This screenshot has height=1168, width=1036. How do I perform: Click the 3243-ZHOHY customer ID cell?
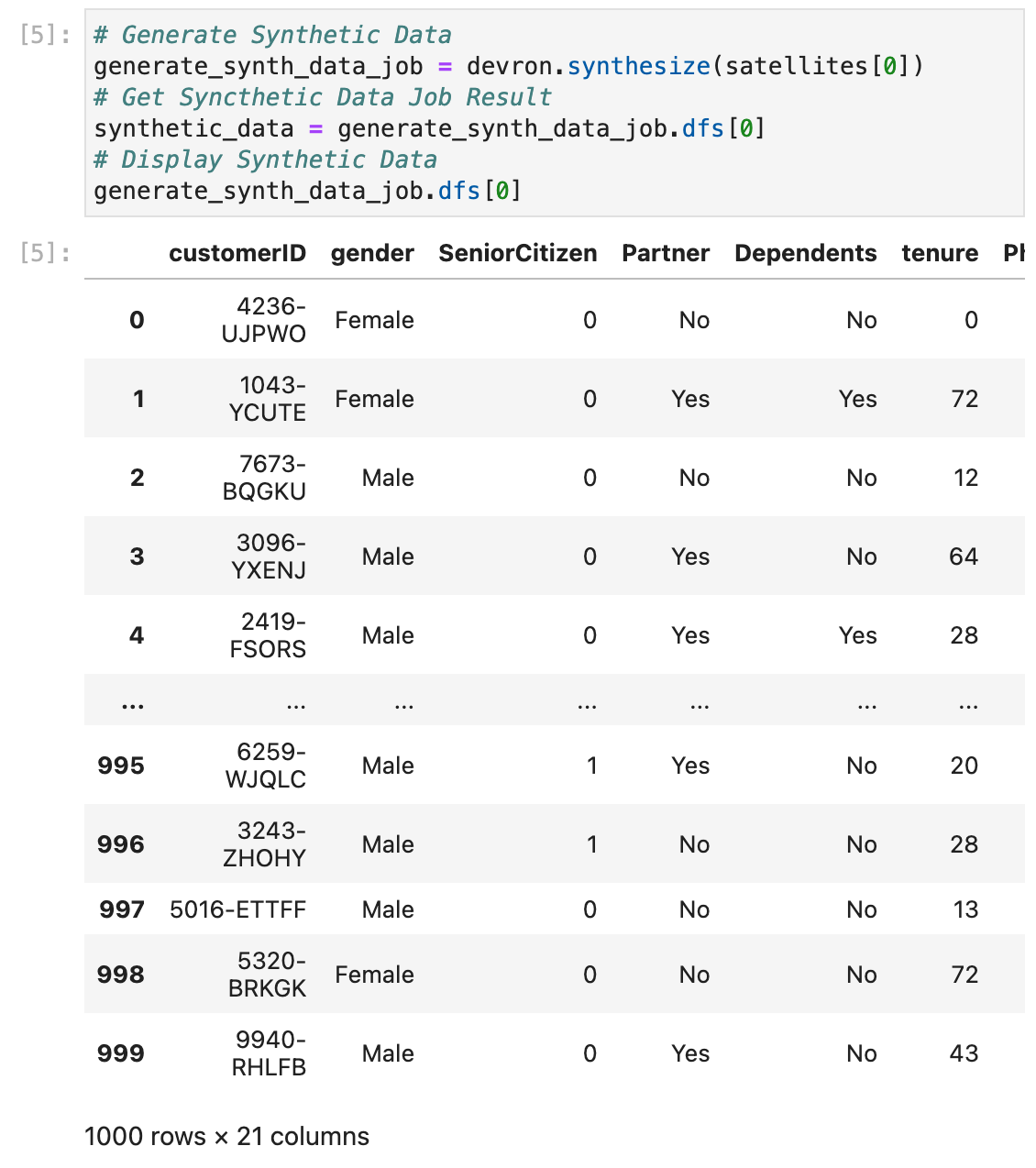[x=264, y=844]
